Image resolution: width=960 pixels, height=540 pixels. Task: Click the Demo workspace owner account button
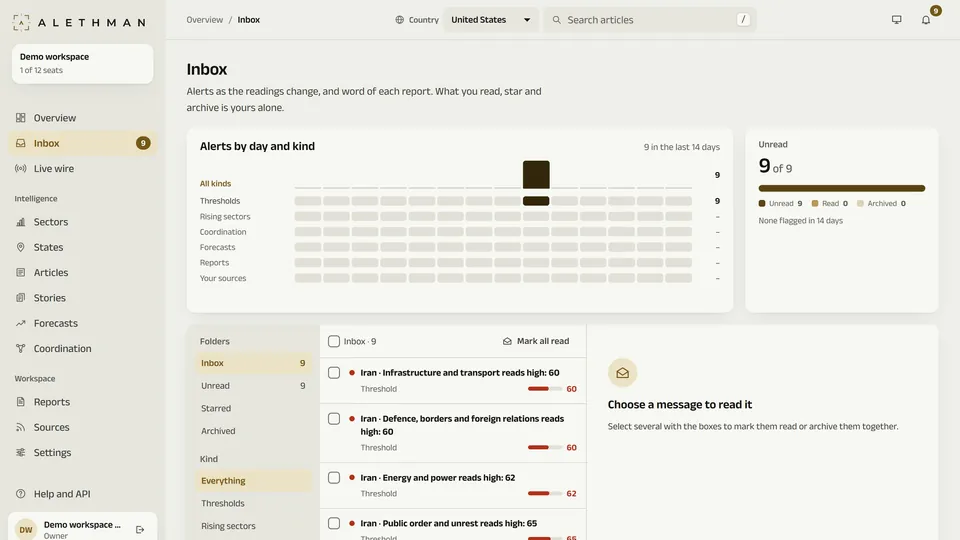(x=82, y=528)
